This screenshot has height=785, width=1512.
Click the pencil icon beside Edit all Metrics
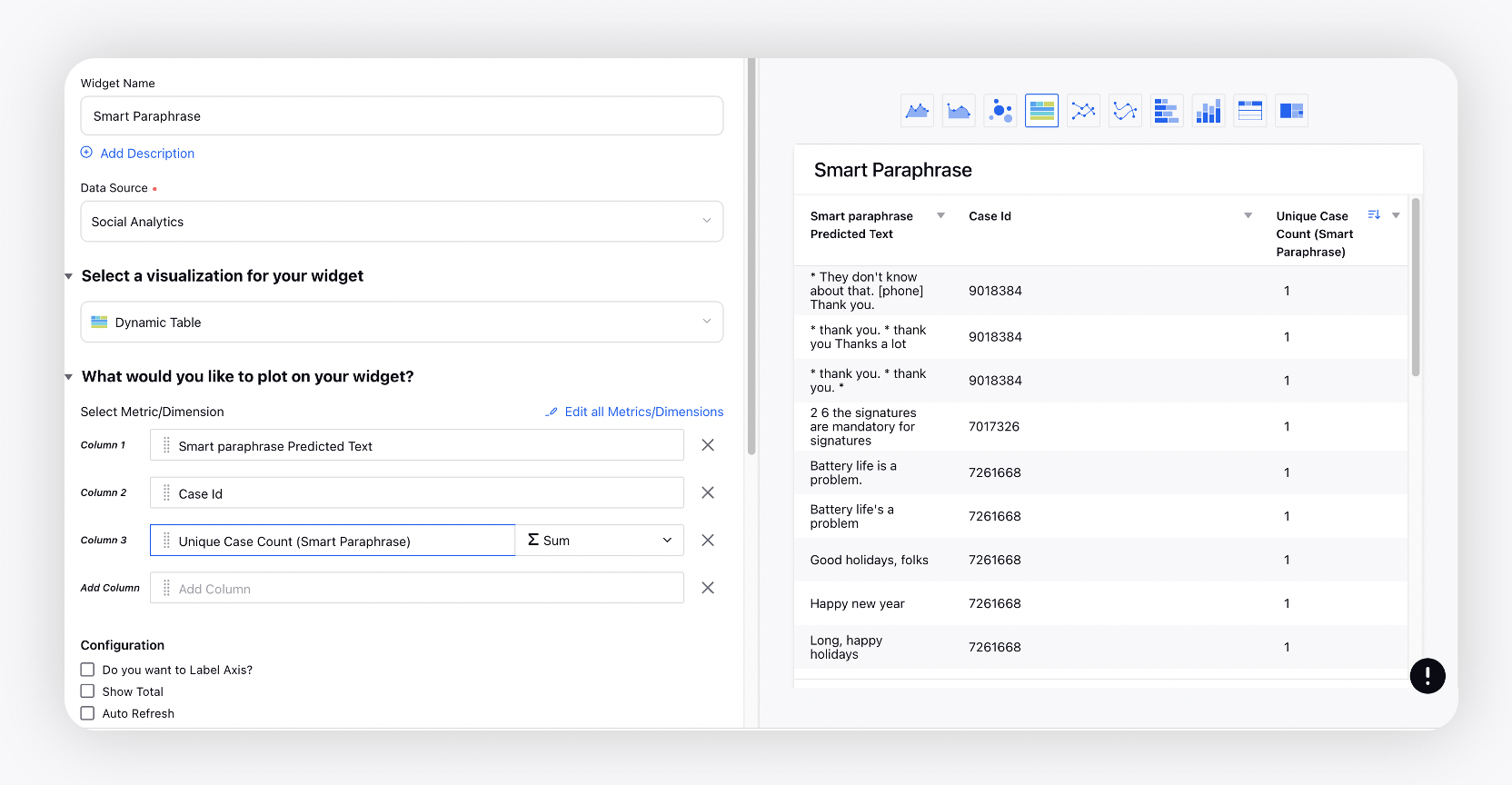[552, 412]
